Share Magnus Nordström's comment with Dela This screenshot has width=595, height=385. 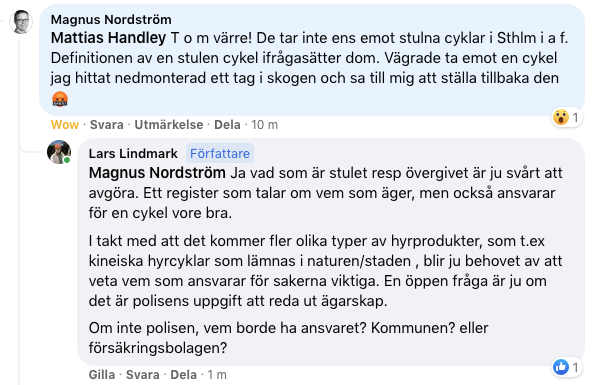[x=227, y=125]
